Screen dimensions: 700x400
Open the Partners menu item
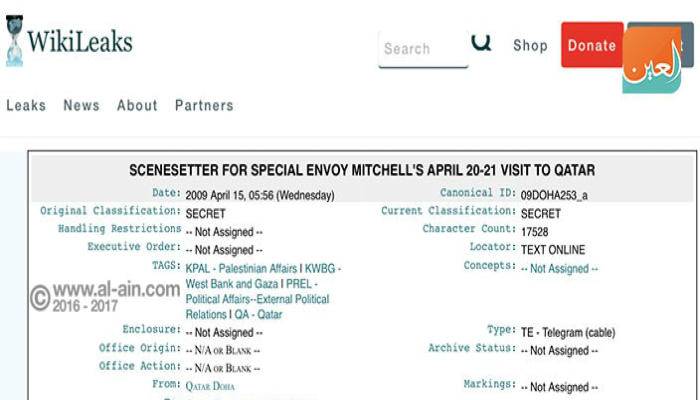204,105
